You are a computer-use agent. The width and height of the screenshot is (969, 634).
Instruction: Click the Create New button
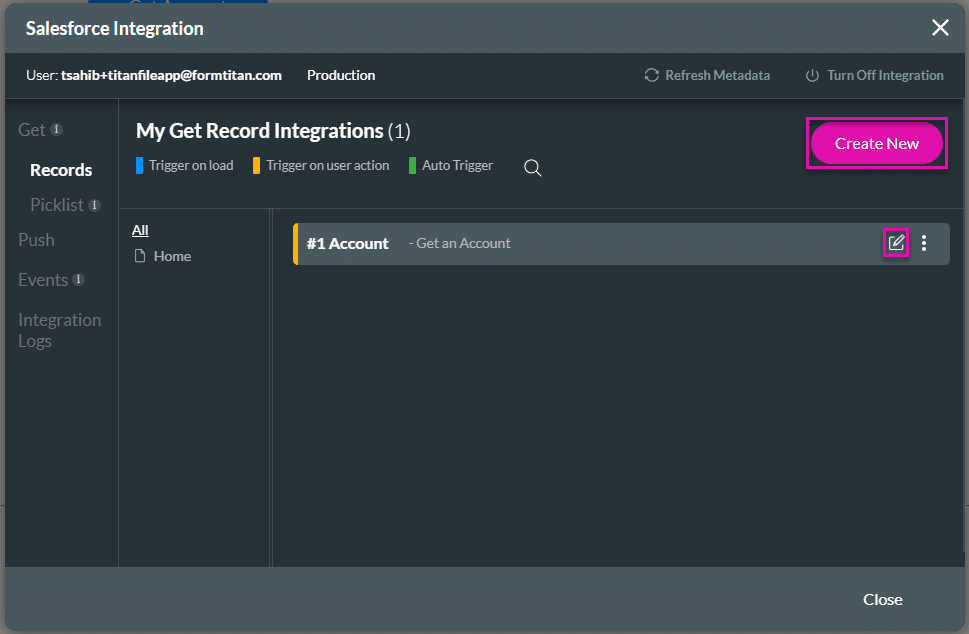pyautogui.click(x=876, y=143)
